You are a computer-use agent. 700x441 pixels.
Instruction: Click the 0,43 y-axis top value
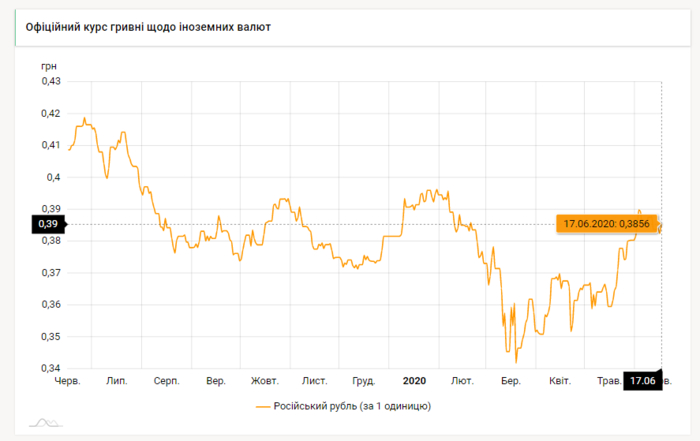tap(50, 81)
